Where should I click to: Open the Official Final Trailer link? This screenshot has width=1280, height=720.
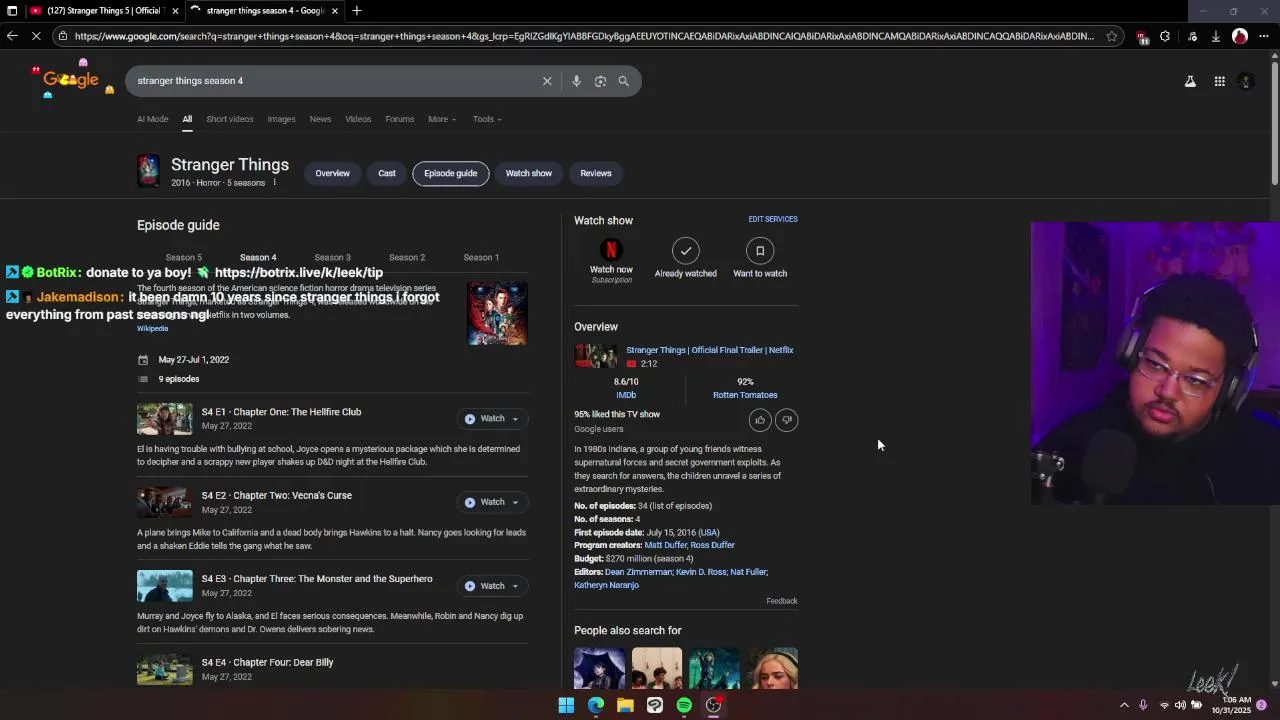[710, 350]
